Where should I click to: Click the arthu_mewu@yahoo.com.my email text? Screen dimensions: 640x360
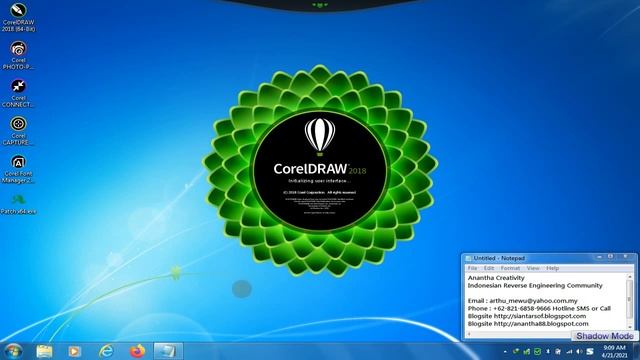click(x=533, y=300)
